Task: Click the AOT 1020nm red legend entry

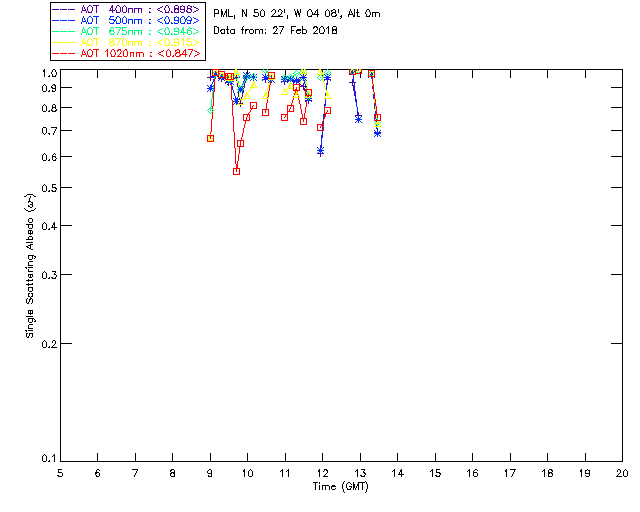Action: [126, 53]
